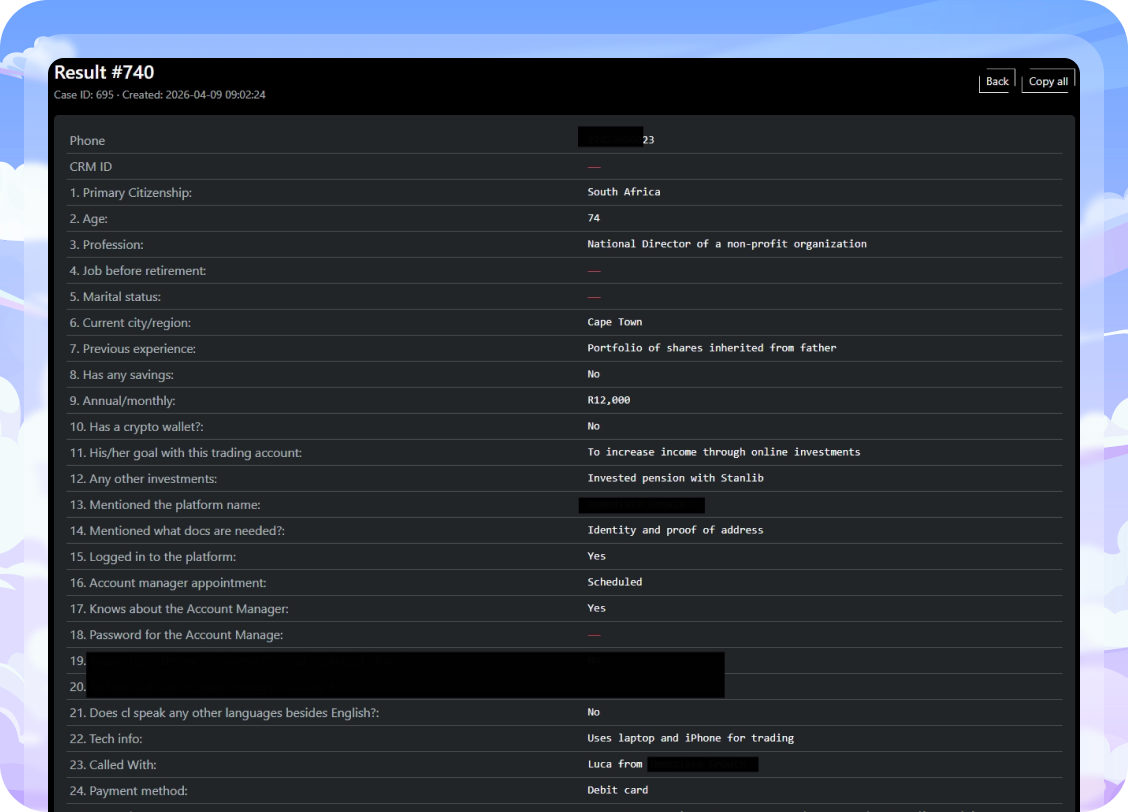Click the Scheduled appointment status value
Viewport: 1128px width, 812px height.
[x=615, y=582]
